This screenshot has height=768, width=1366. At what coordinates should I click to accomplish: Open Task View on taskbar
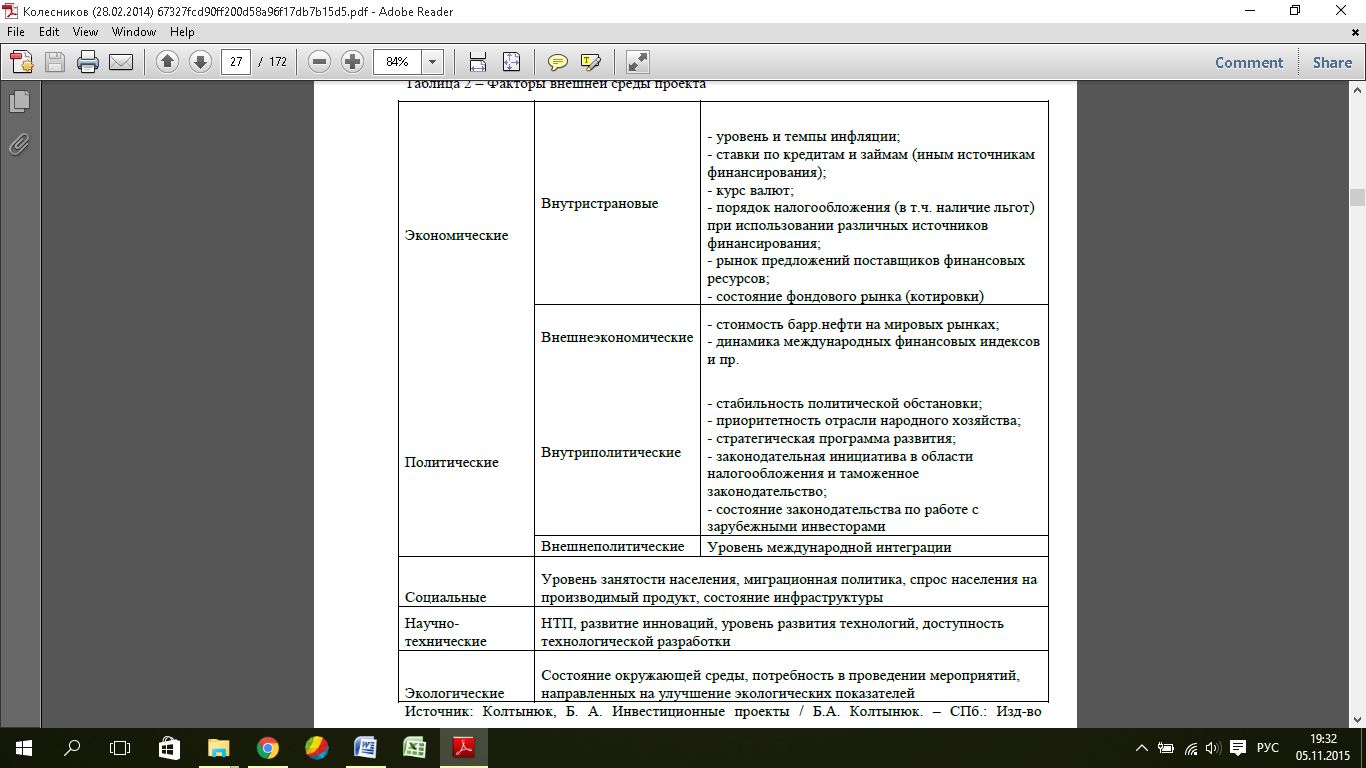click(x=120, y=748)
